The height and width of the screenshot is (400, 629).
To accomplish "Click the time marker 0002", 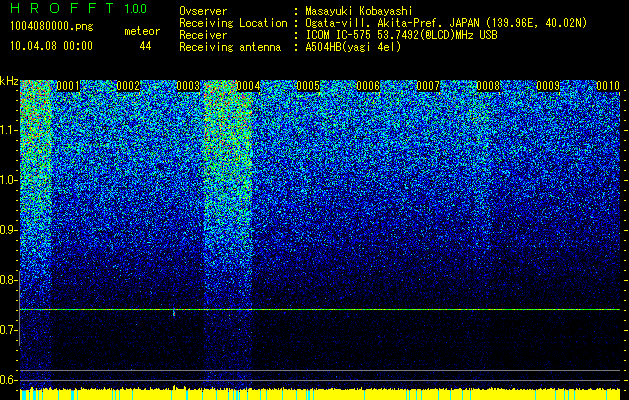I will click(128, 86).
